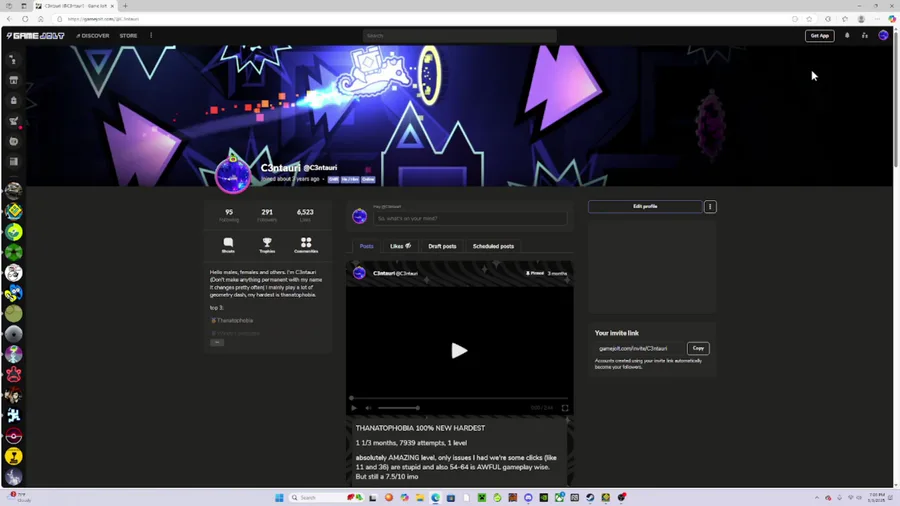
Task: Open File Explorer from the taskbar
Action: coord(420,497)
